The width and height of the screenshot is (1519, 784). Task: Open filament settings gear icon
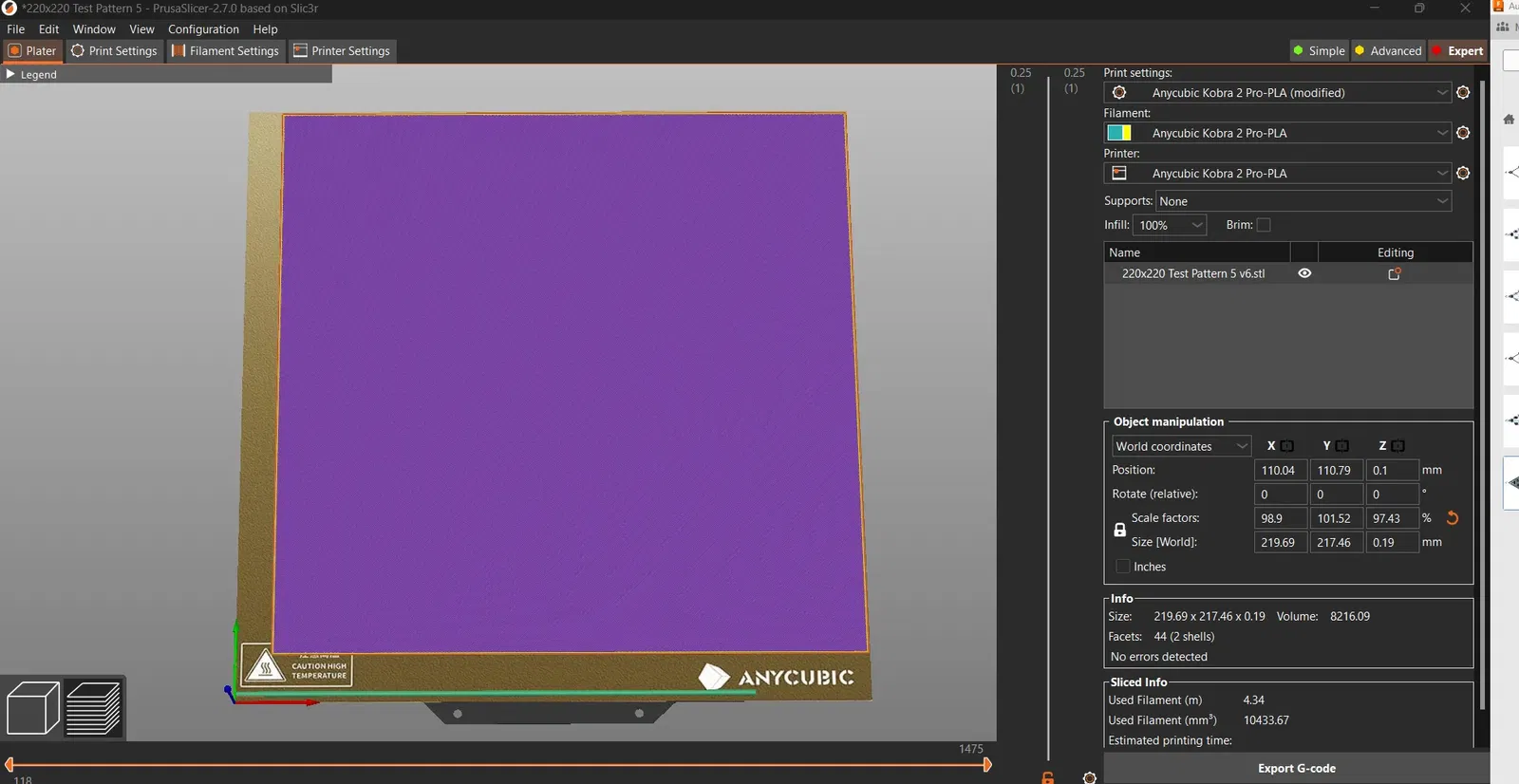[x=1463, y=133]
